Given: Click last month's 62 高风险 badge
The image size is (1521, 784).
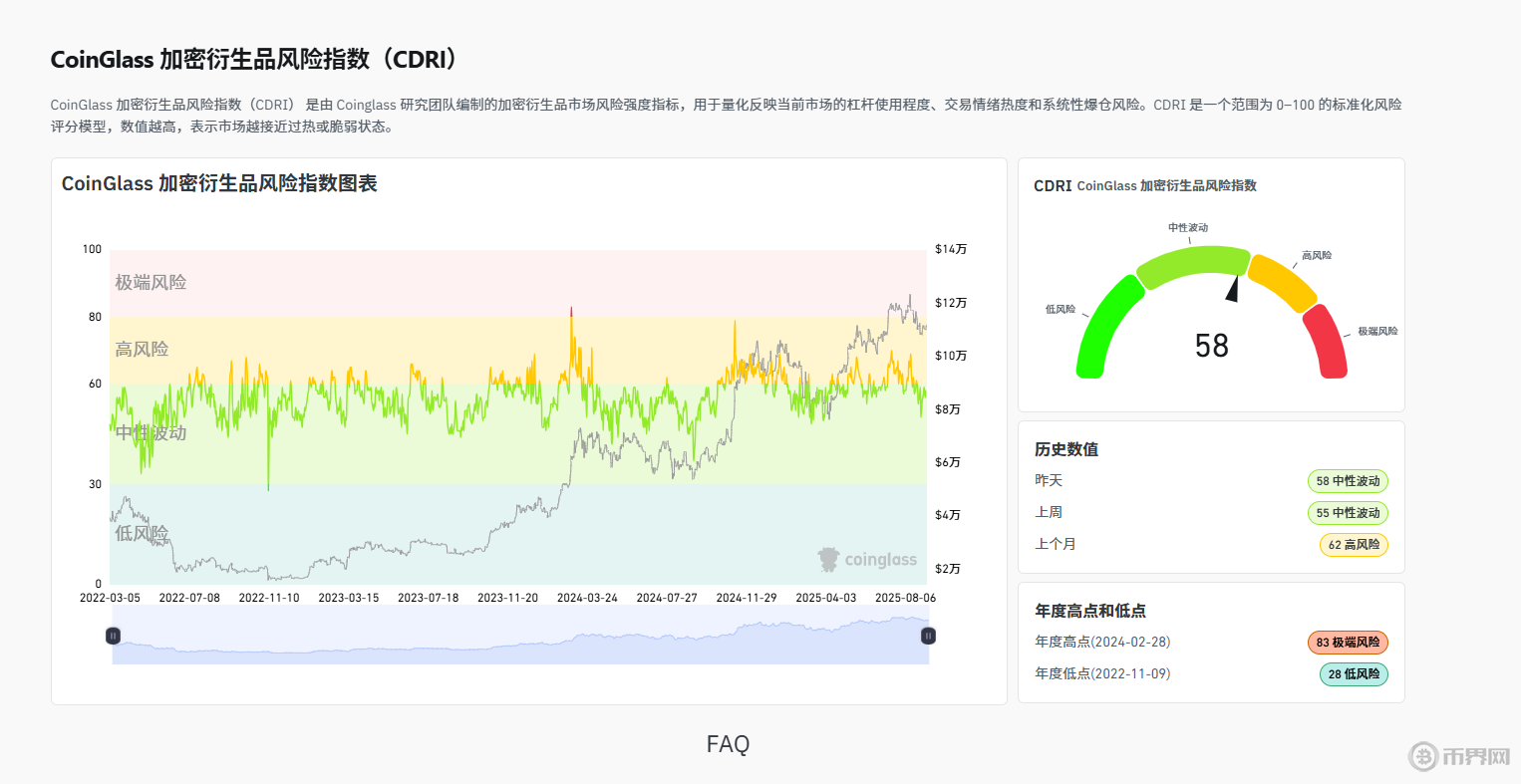Looking at the screenshot, I should [1354, 545].
